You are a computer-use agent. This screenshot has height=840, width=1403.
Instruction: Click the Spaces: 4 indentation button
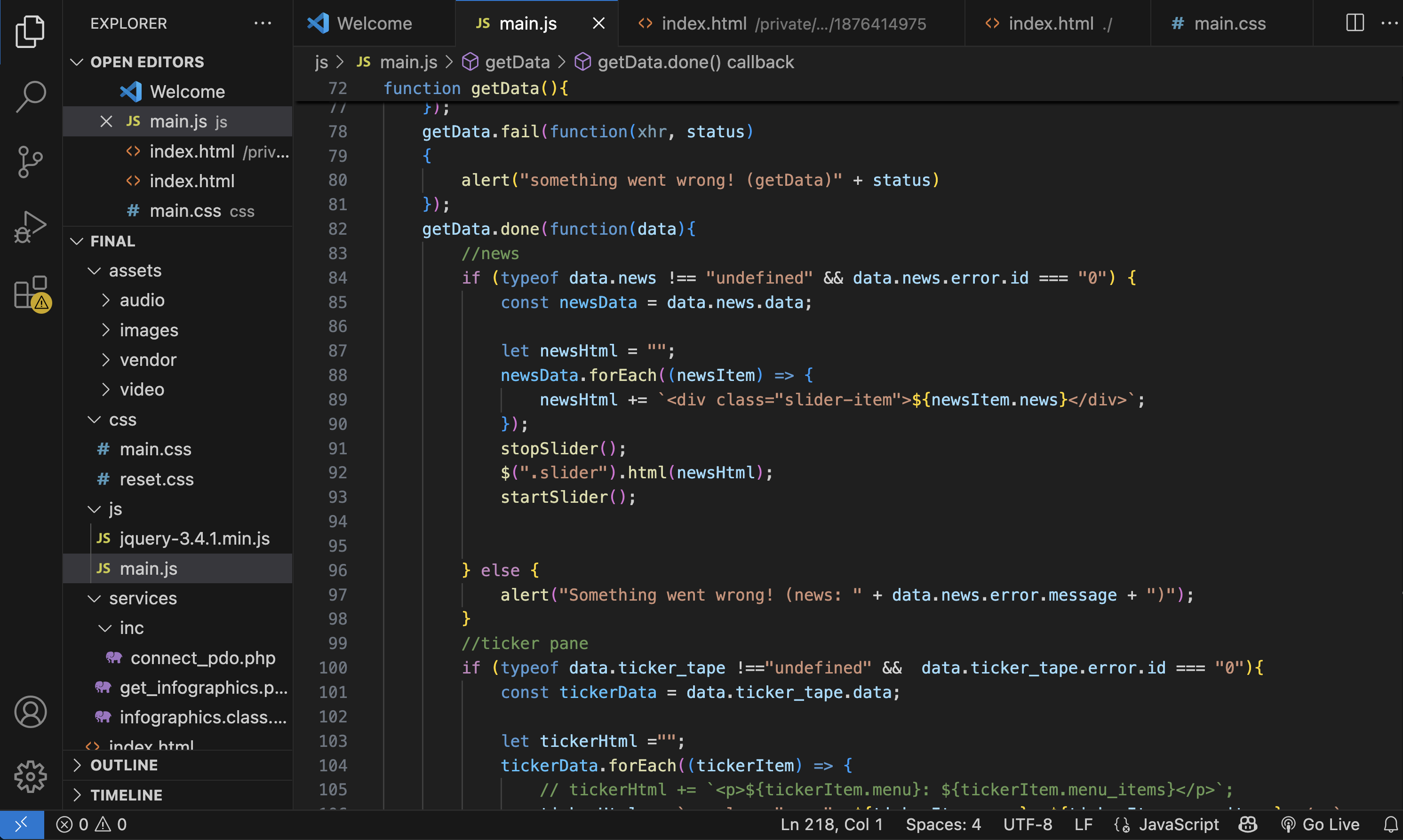(x=943, y=824)
